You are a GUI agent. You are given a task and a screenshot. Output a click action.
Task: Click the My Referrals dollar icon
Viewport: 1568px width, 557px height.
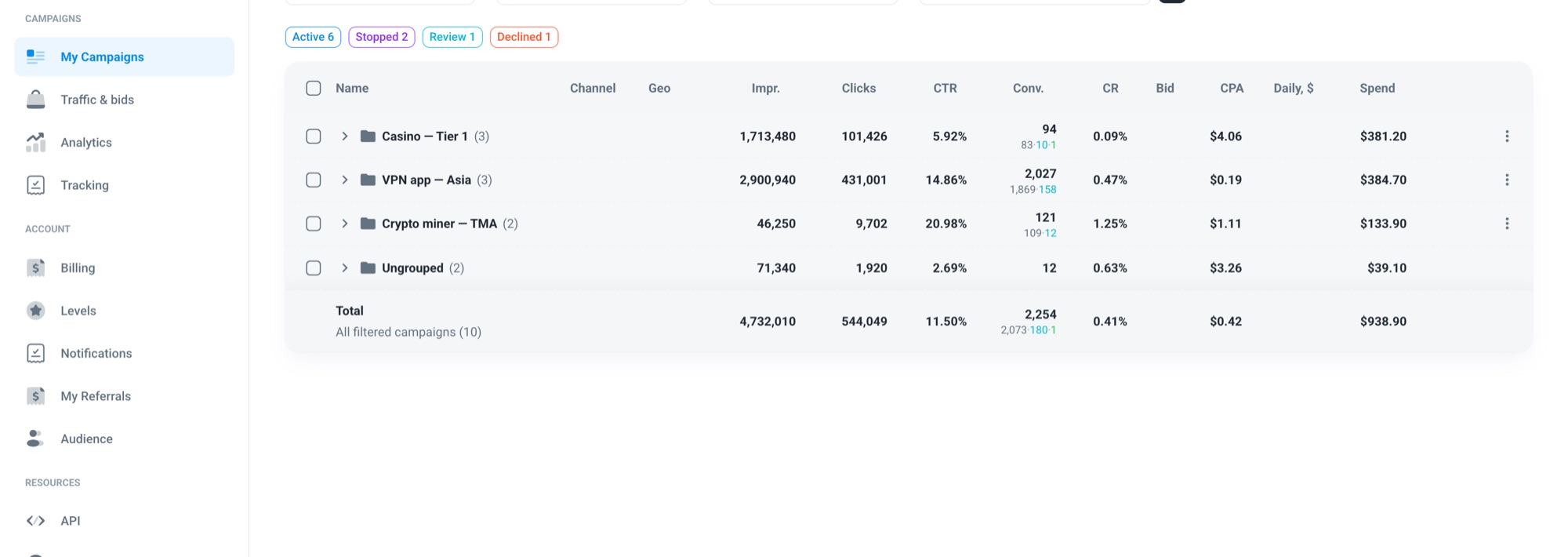pos(35,396)
